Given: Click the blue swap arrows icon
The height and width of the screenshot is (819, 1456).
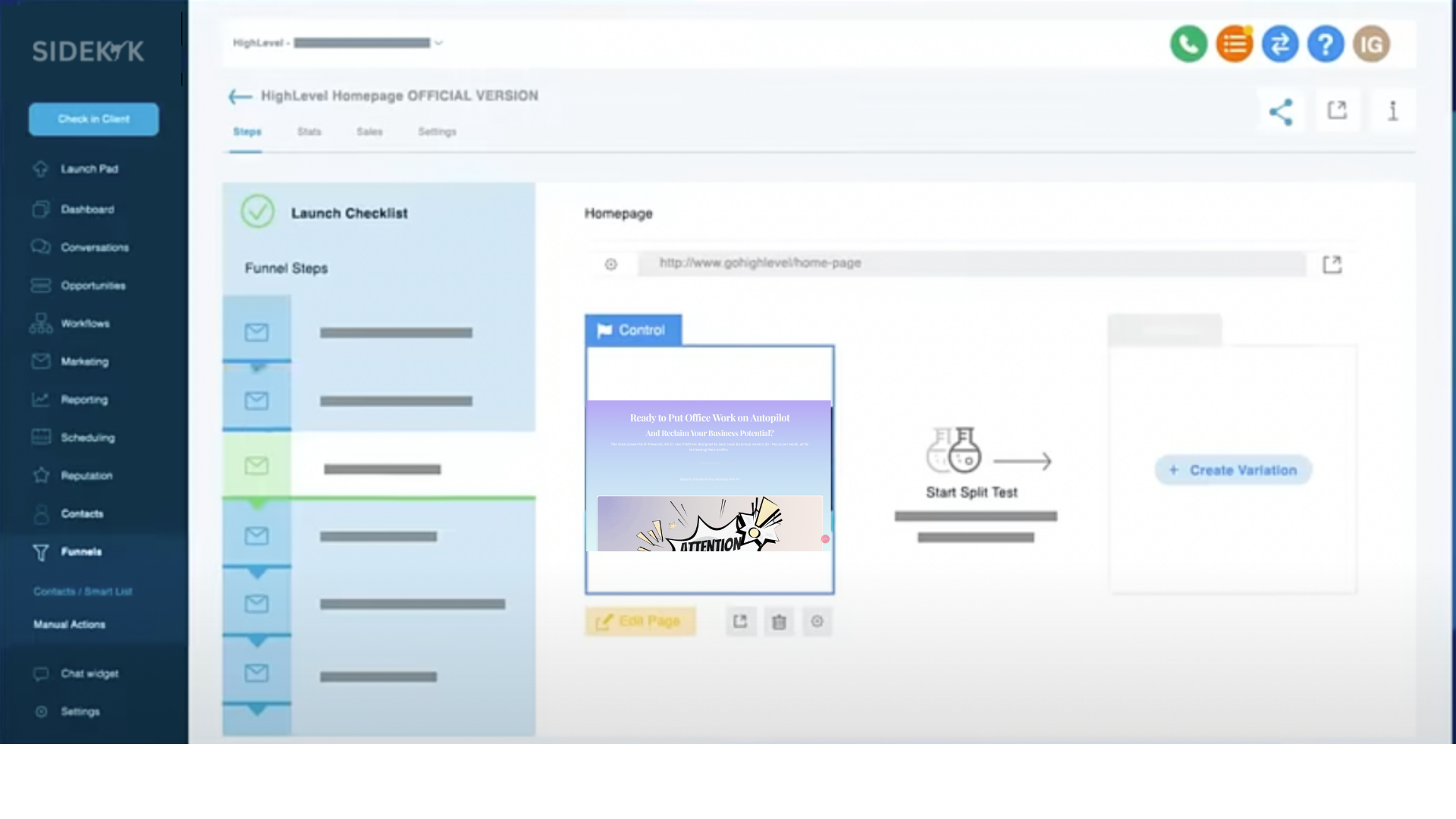Looking at the screenshot, I should (x=1280, y=45).
